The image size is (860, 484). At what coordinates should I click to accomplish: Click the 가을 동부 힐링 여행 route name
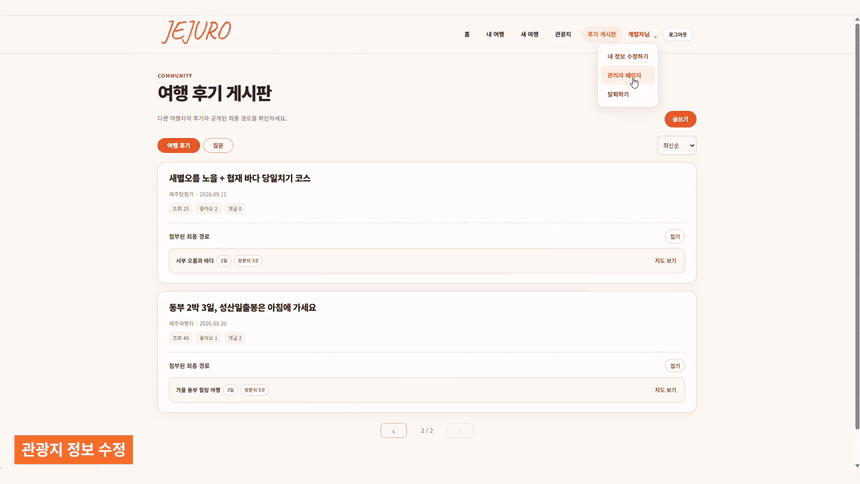[198, 390]
